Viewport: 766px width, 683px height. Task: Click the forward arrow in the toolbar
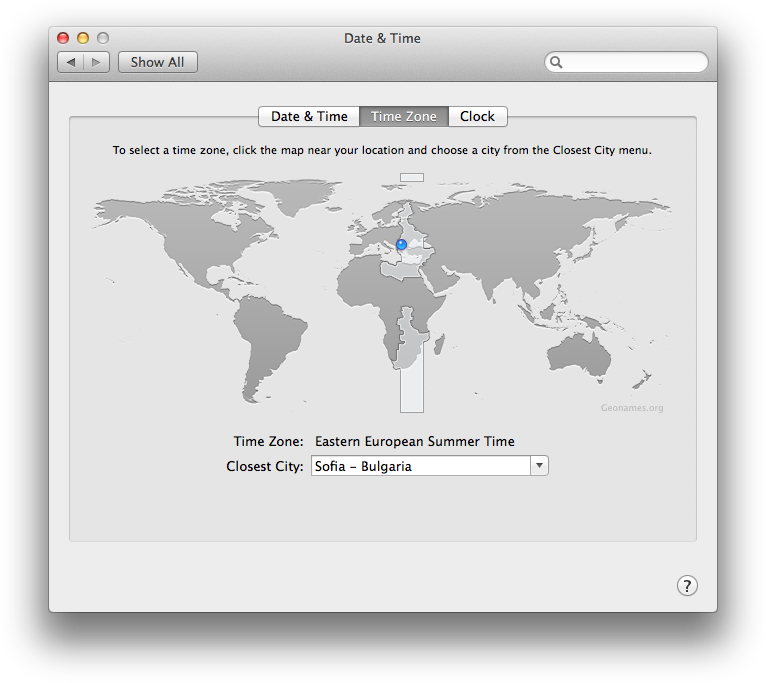pos(97,62)
